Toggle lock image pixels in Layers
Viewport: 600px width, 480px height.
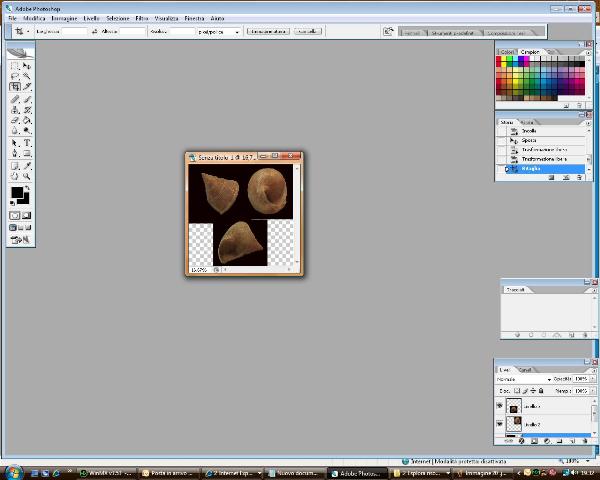click(x=525, y=391)
